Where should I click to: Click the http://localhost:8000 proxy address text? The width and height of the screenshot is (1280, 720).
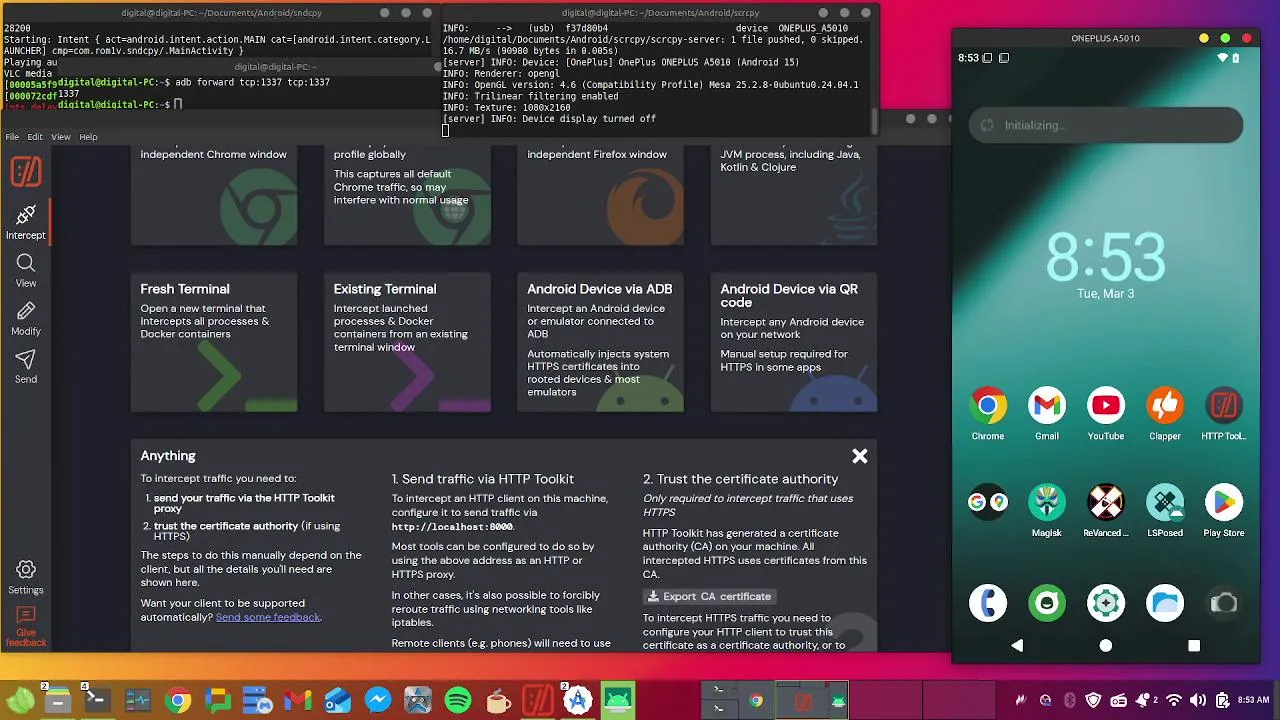(452, 527)
